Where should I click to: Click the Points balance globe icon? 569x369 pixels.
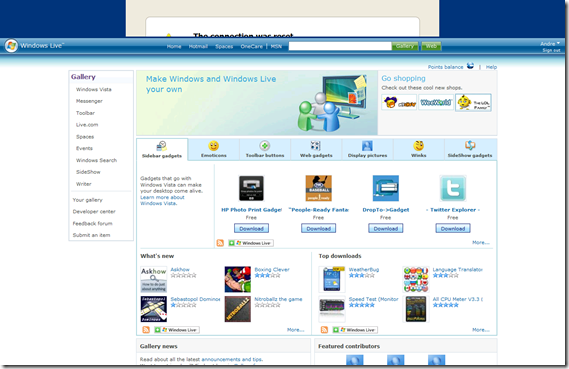click(x=470, y=66)
